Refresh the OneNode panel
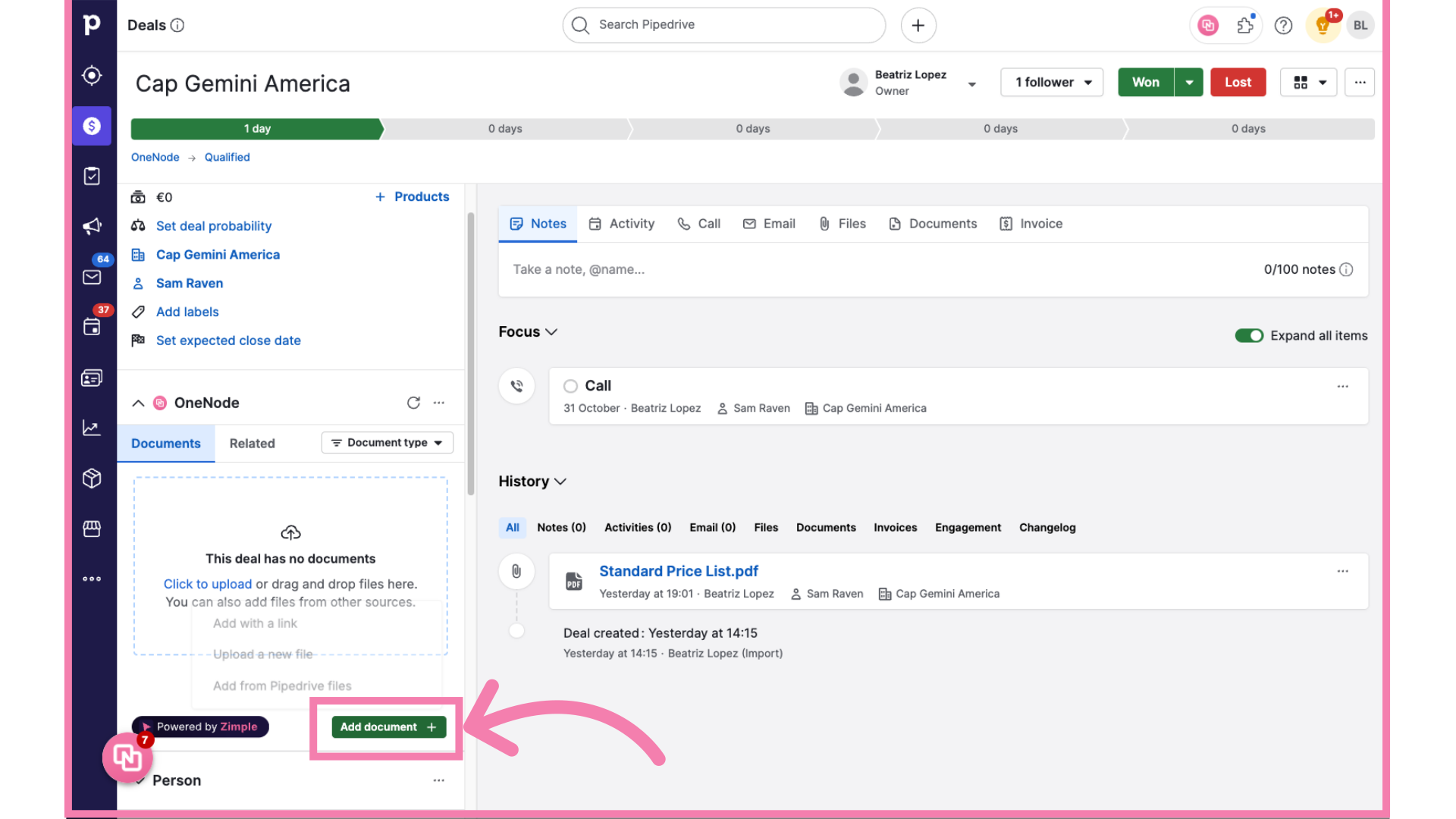 (413, 403)
